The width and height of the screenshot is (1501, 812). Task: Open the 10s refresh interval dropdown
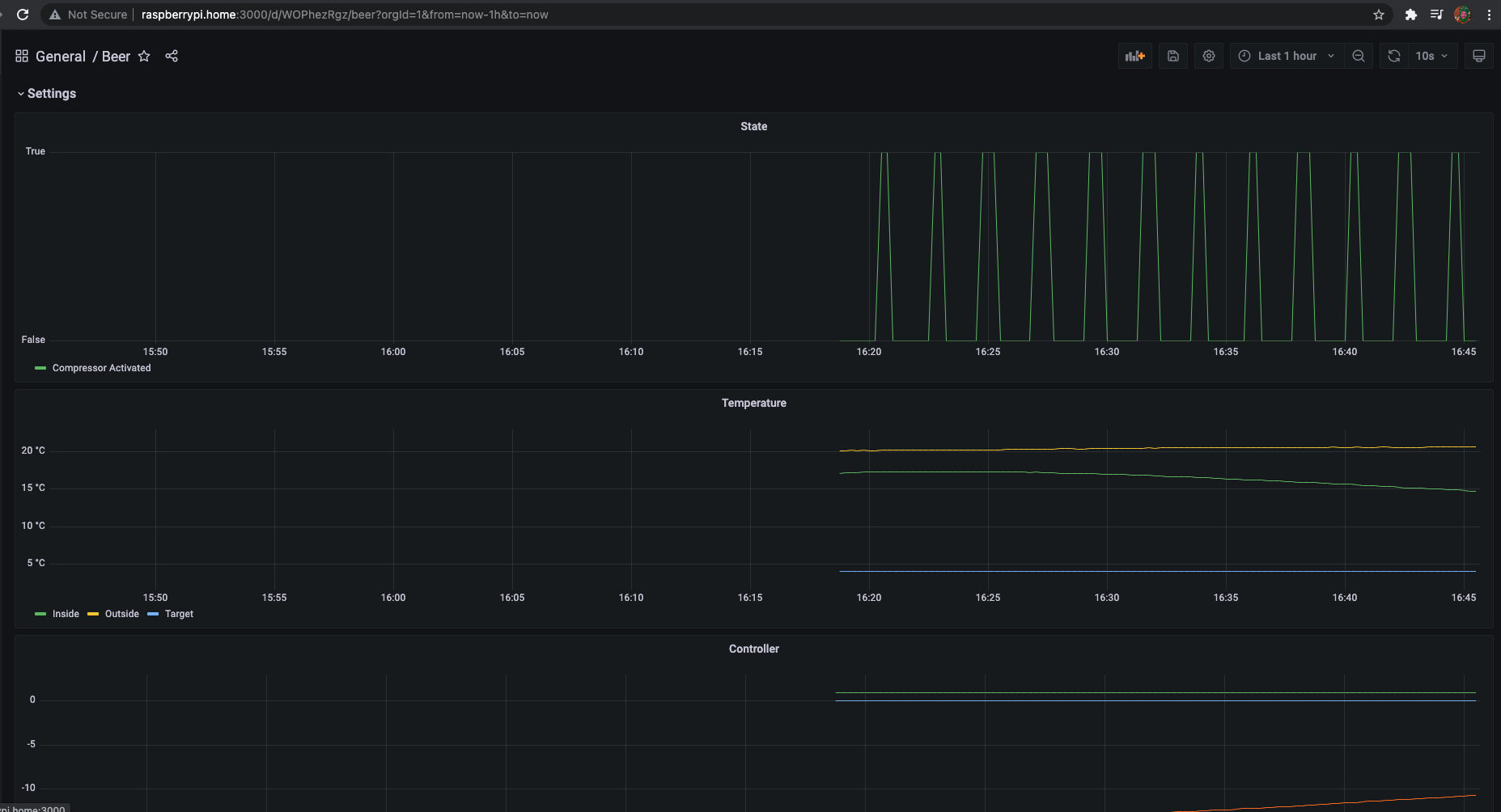1432,56
